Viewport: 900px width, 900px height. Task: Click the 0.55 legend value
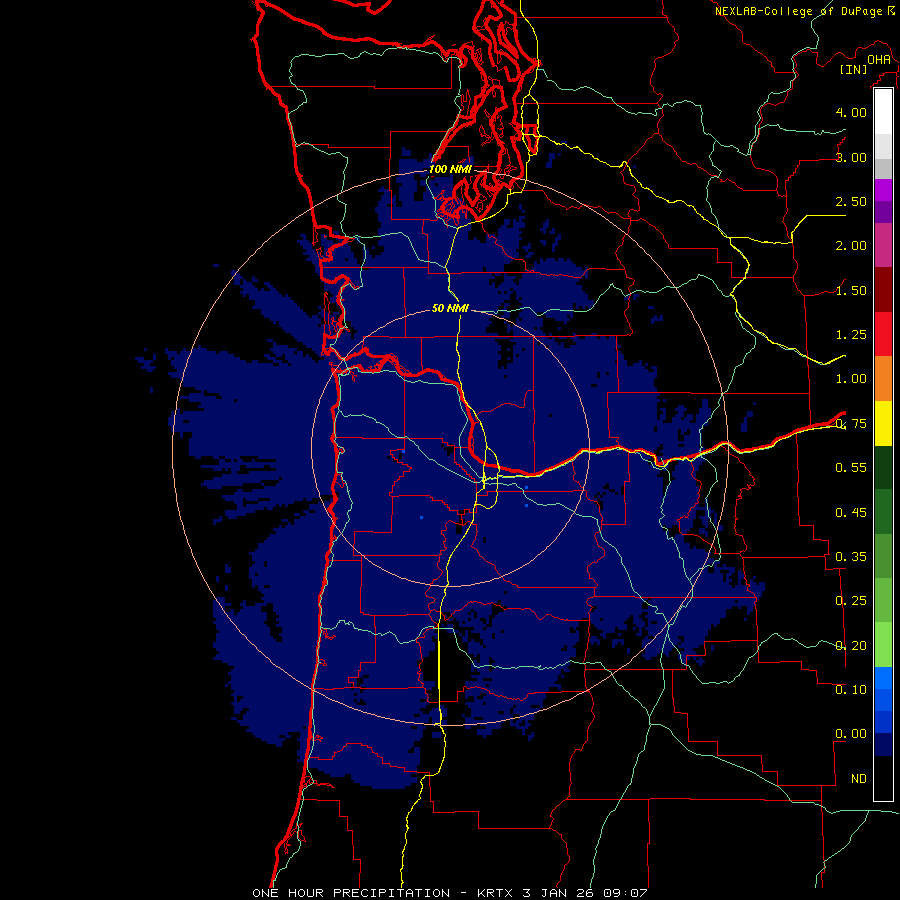[851, 468]
